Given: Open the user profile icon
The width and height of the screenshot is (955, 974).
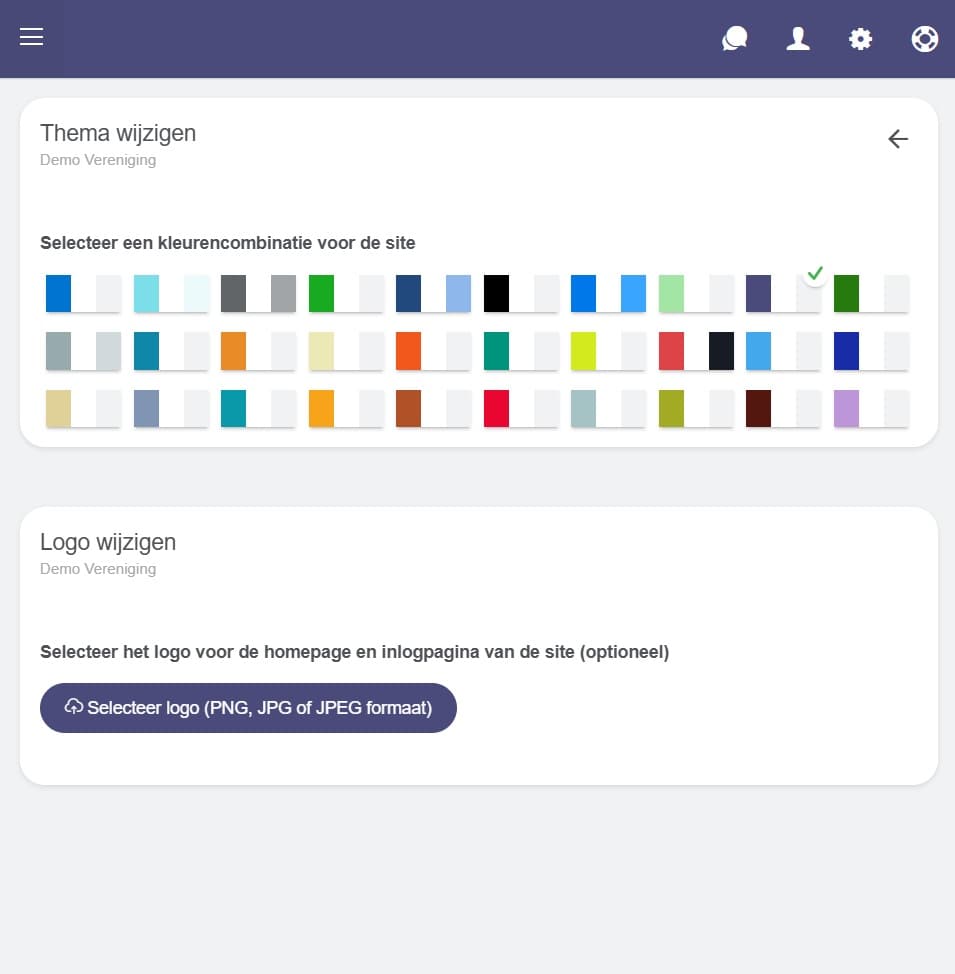Looking at the screenshot, I should point(798,39).
